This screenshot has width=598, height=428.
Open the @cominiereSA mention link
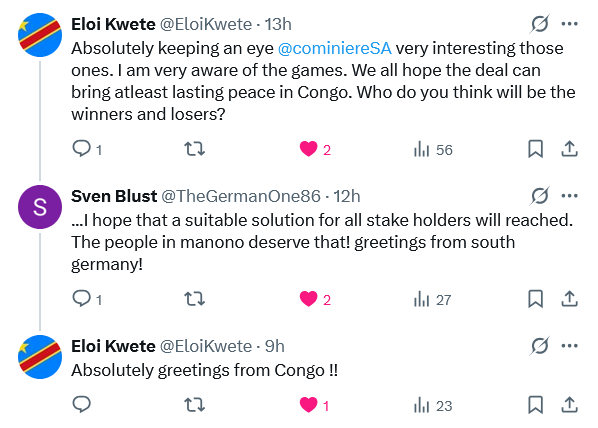(334, 48)
